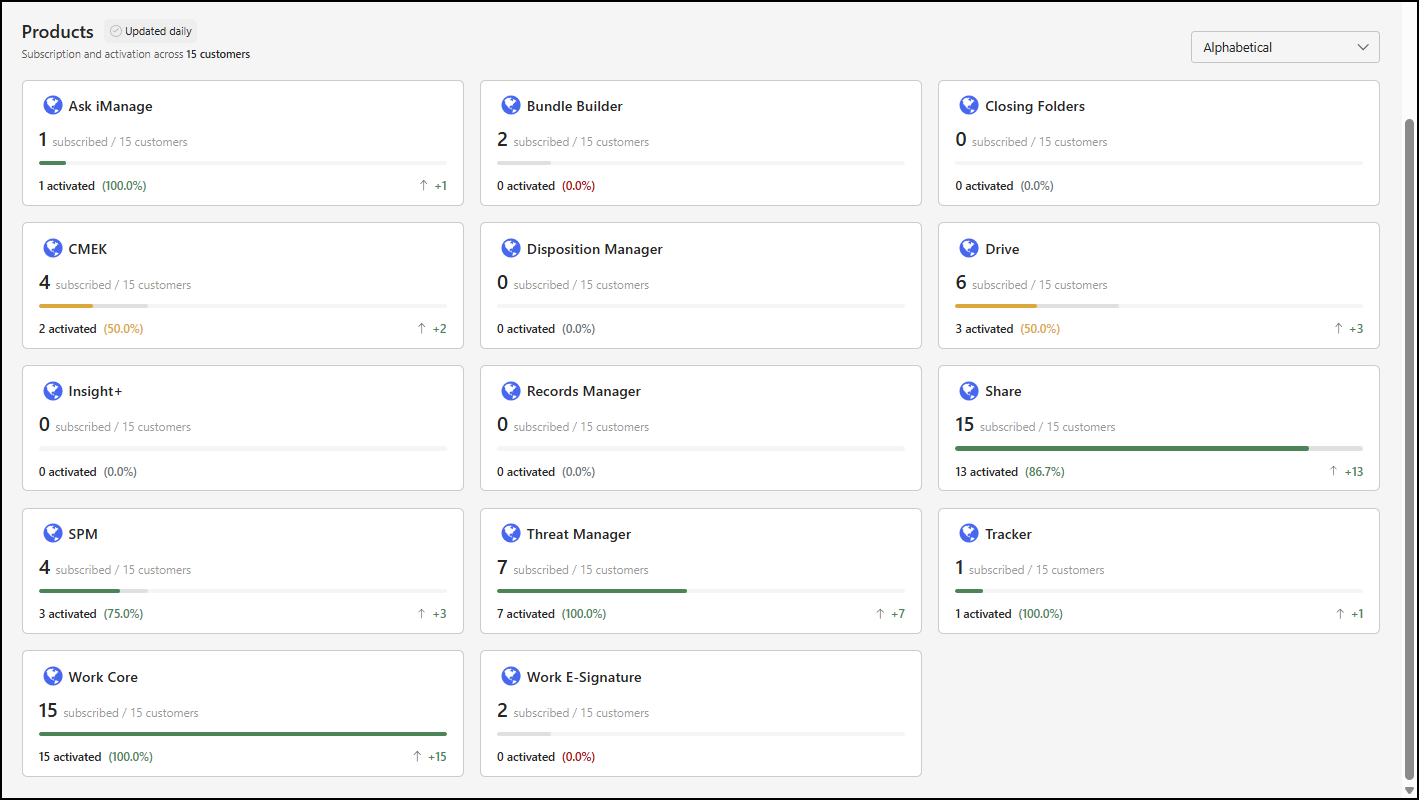This screenshot has height=800, width=1419.
Task: Click the "13 activated" text on Share
Action: [987, 472]
